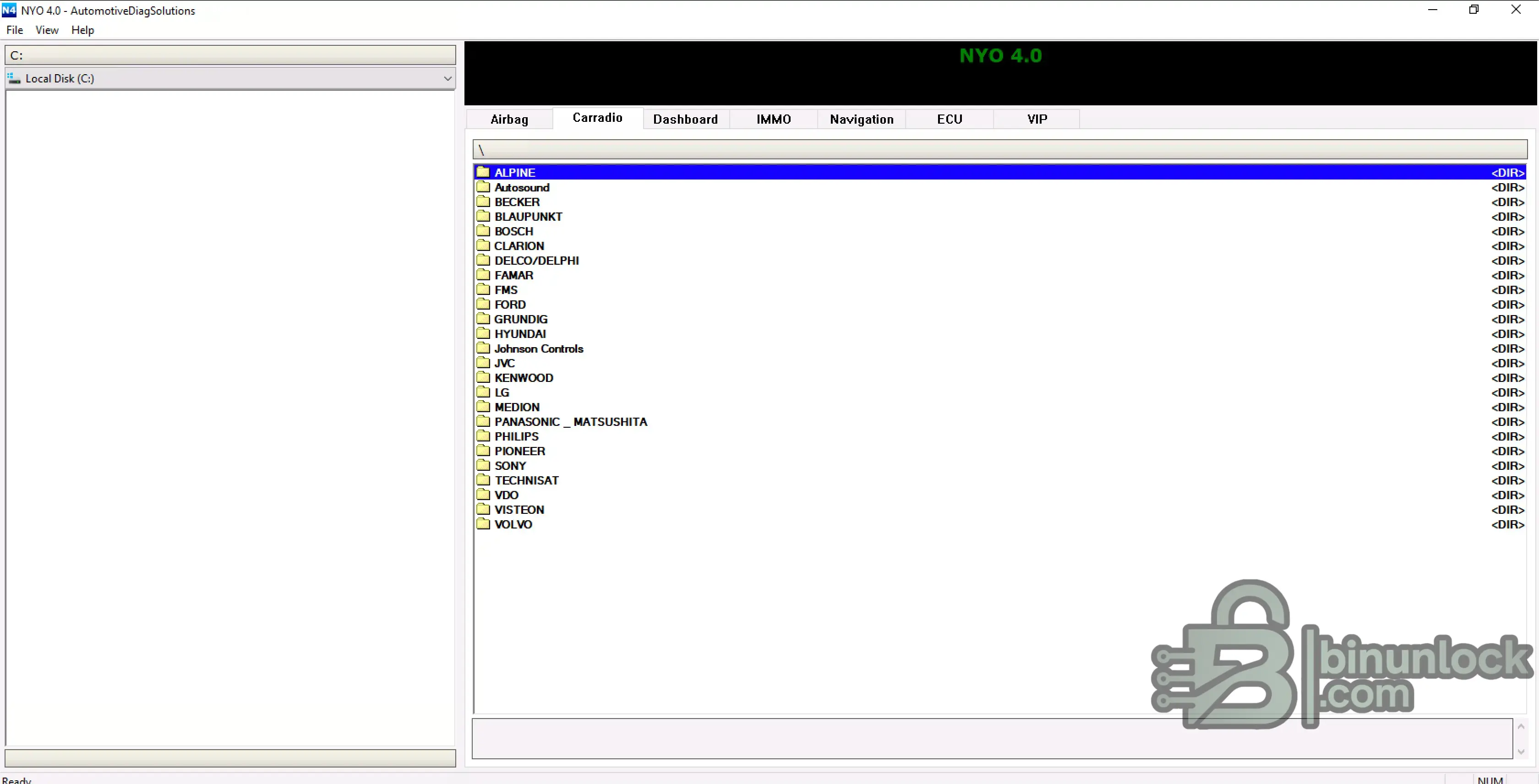
Task: Click the VISTEON folder icon
Action: pyautogui.click(x=483, y=509)
